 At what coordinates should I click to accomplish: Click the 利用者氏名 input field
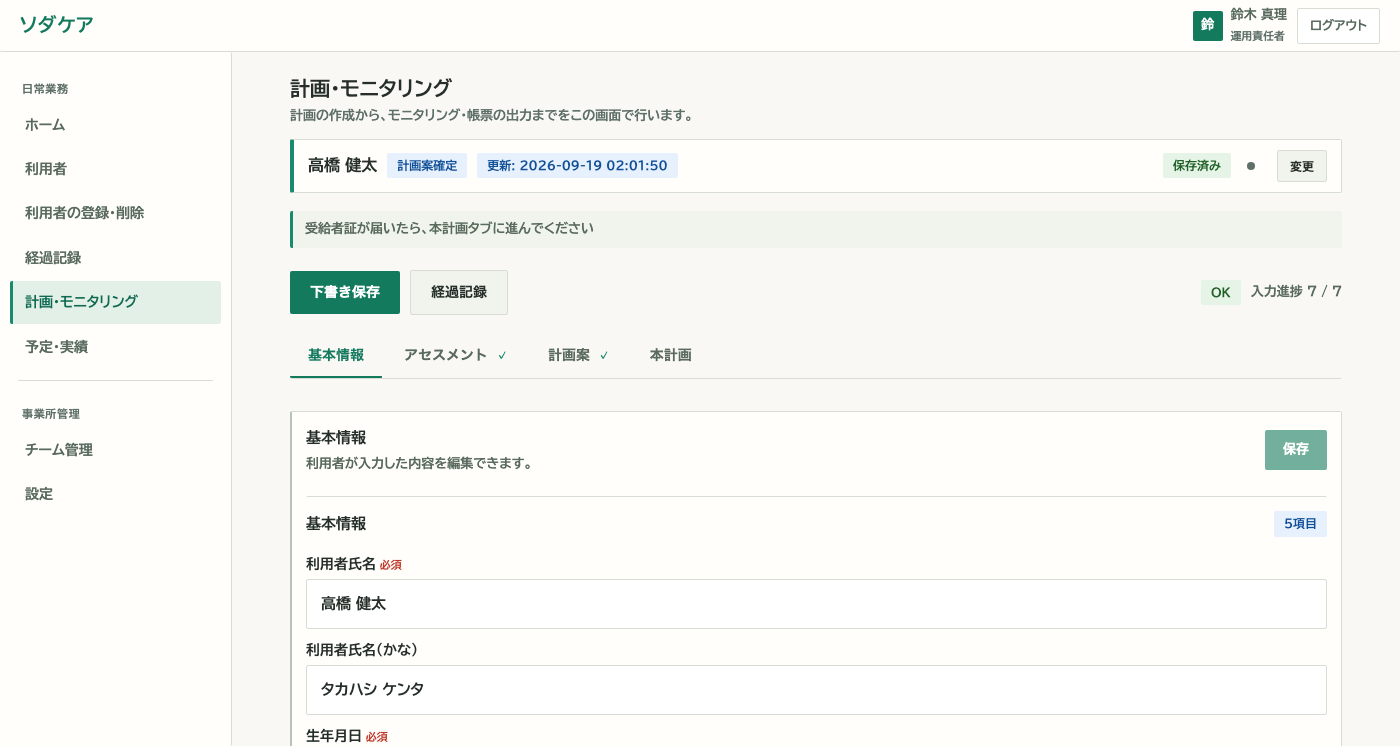(x=816, y=604)
